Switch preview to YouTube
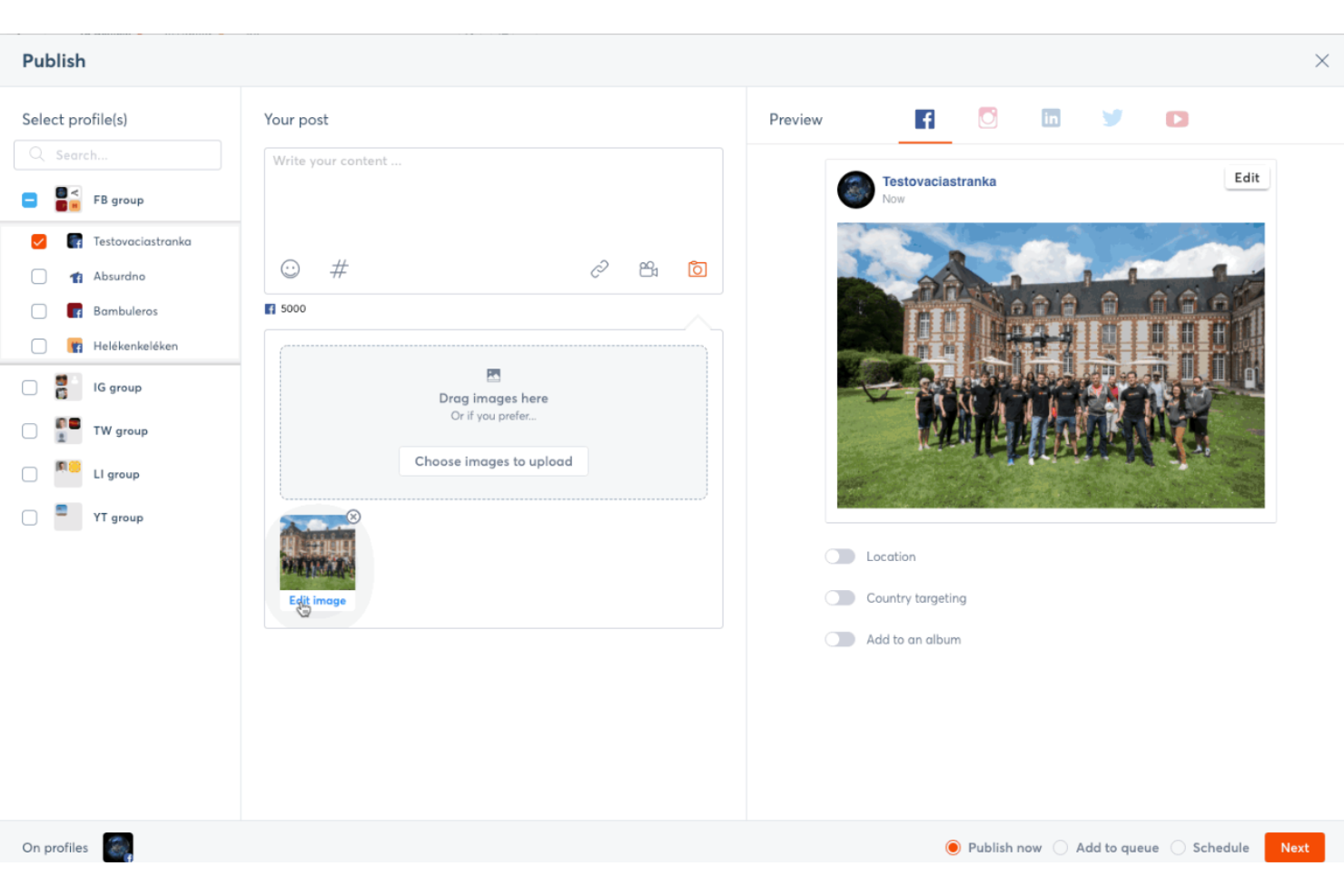The height and width of the screenshot is (896, 1344). coord(1176,118)
